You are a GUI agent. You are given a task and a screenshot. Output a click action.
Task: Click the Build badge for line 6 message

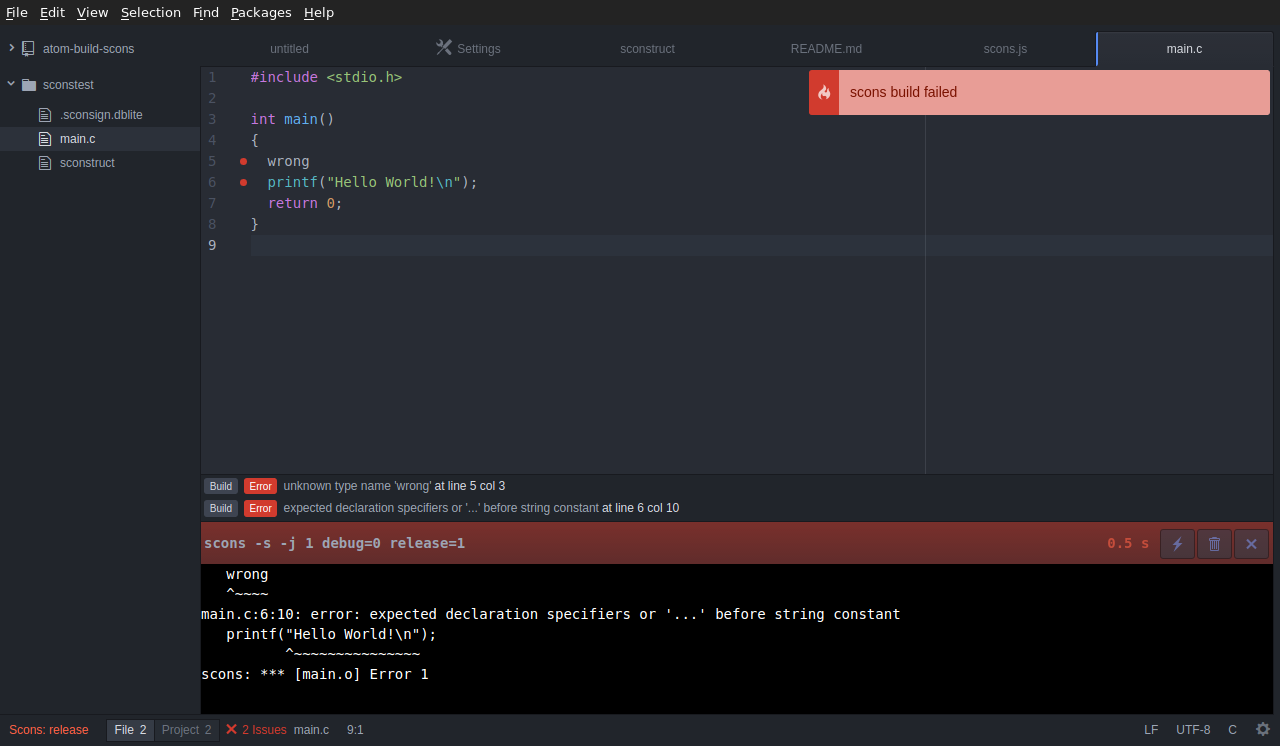pyautogui.click(x=221, y=508)
